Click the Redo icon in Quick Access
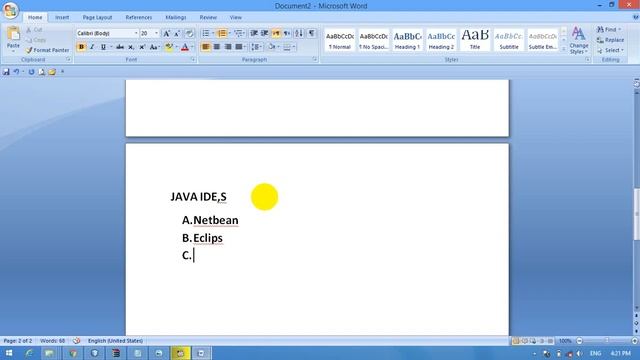Screen dimensions: 640x360 (x=31, y=72)
